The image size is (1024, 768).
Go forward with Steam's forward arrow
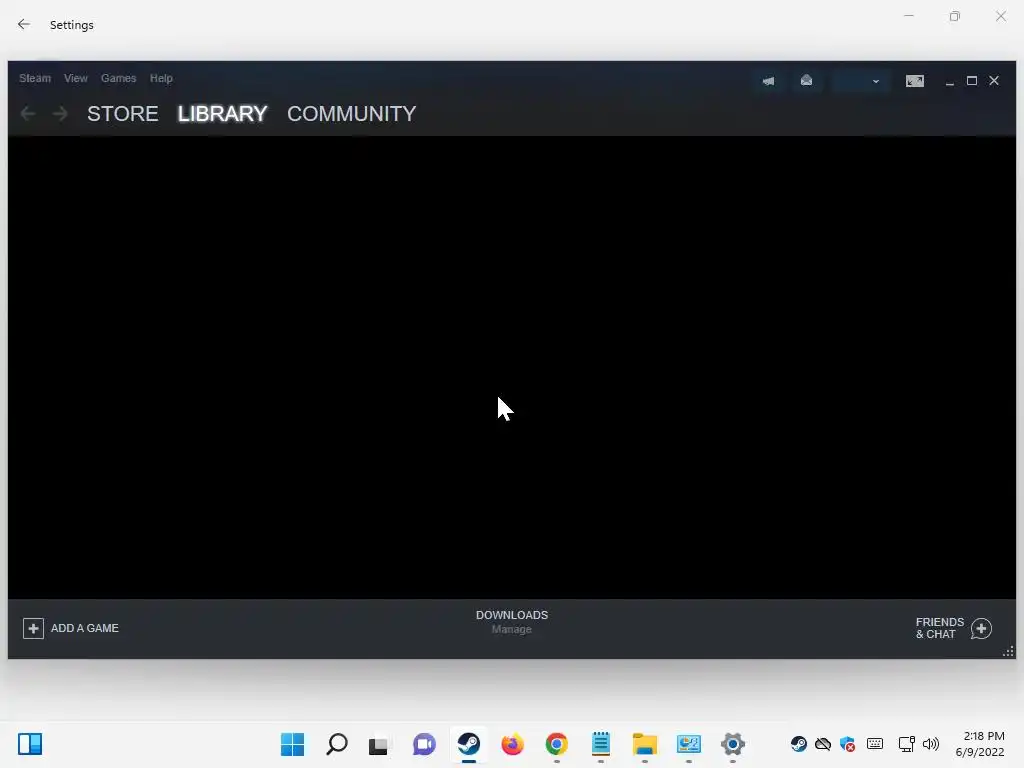(60, 114)
